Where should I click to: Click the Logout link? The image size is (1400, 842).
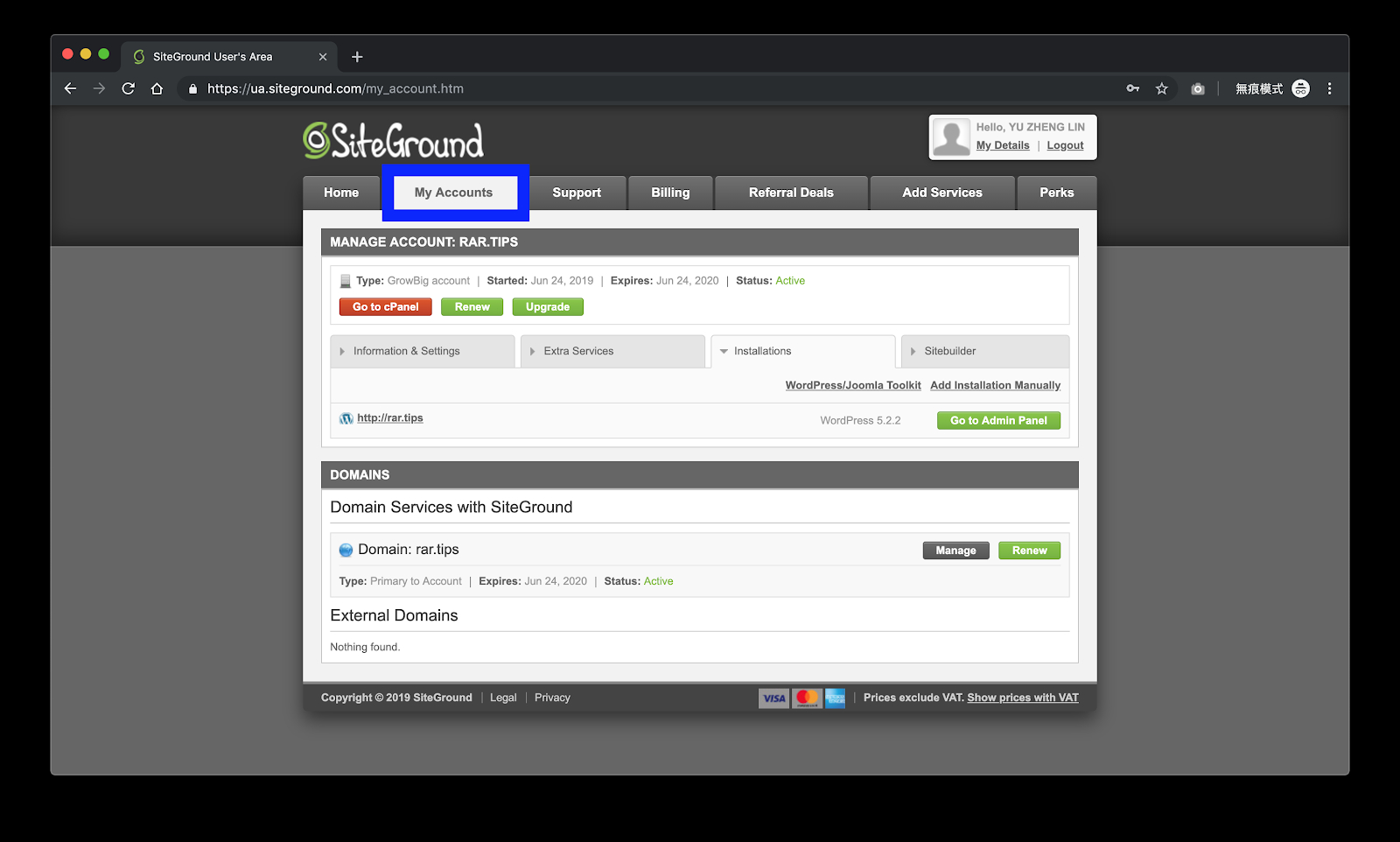[x=1065, y=145]
